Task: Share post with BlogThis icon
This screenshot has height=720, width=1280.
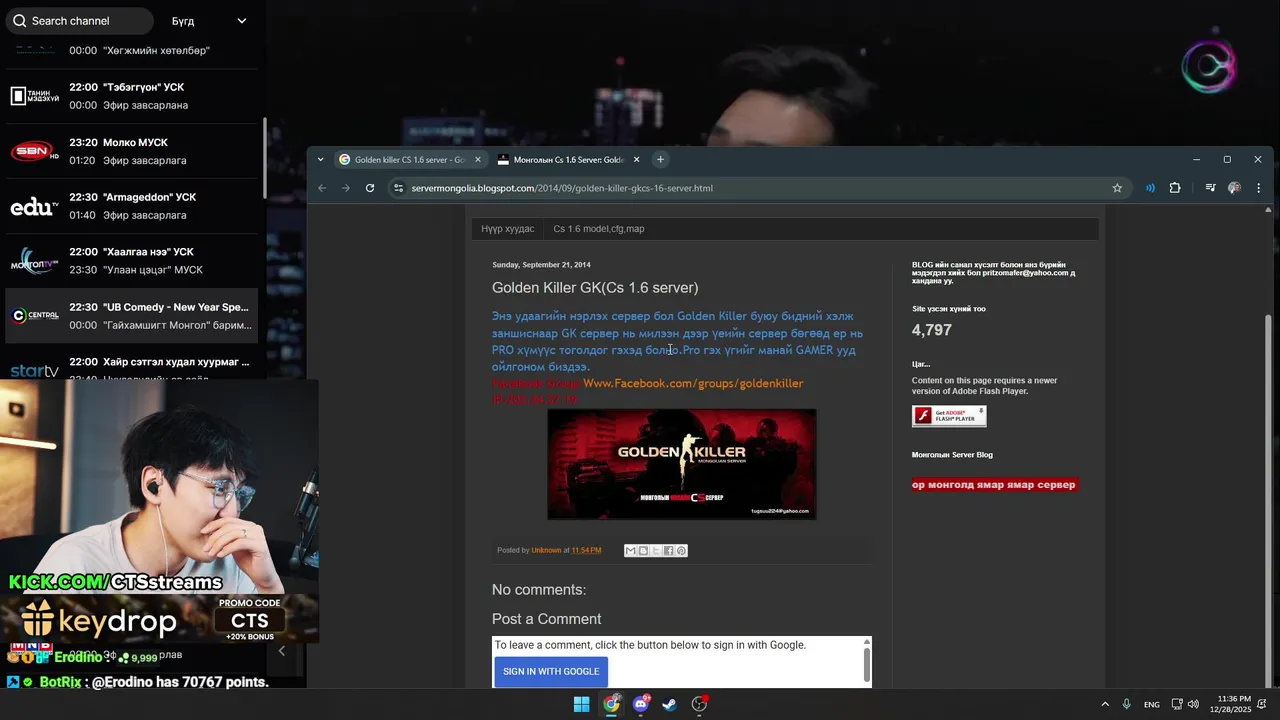Action: pos(643,551)
